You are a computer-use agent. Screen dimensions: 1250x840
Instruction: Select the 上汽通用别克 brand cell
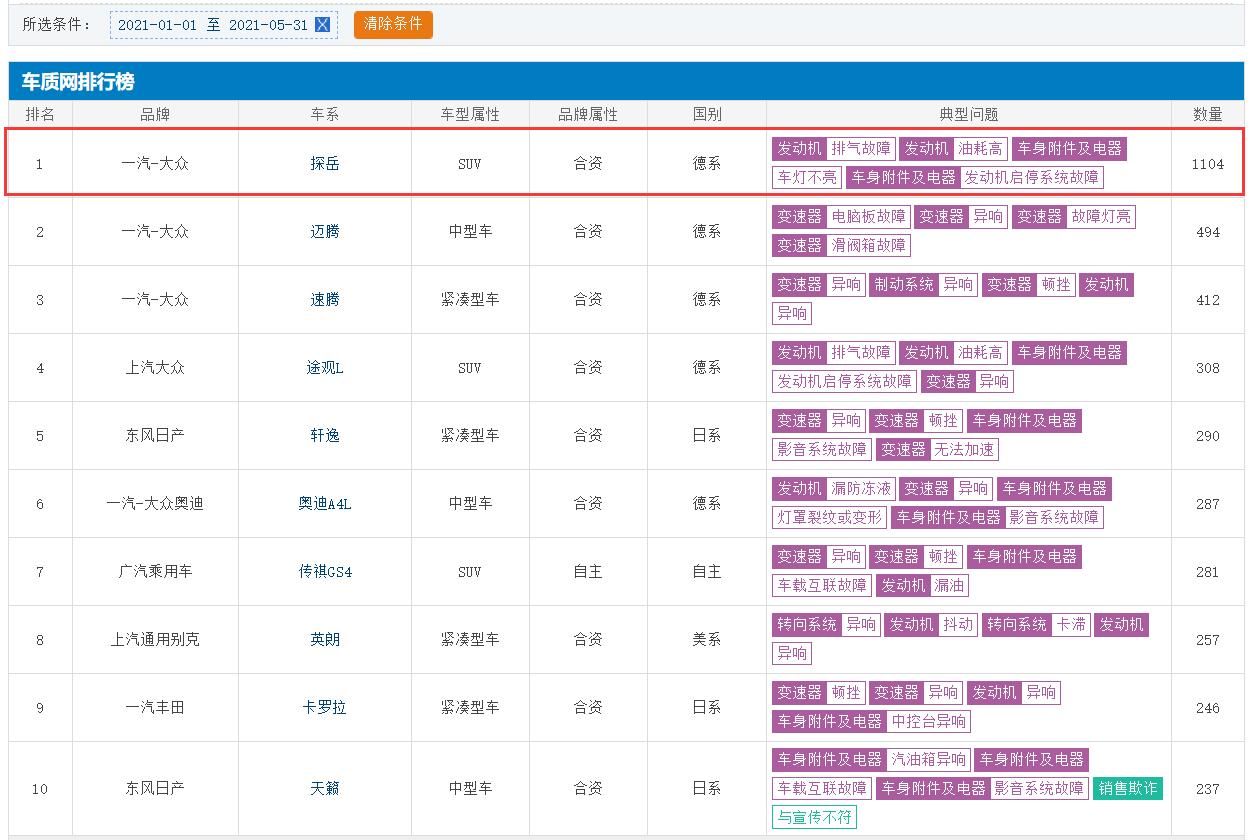[155, 640]
